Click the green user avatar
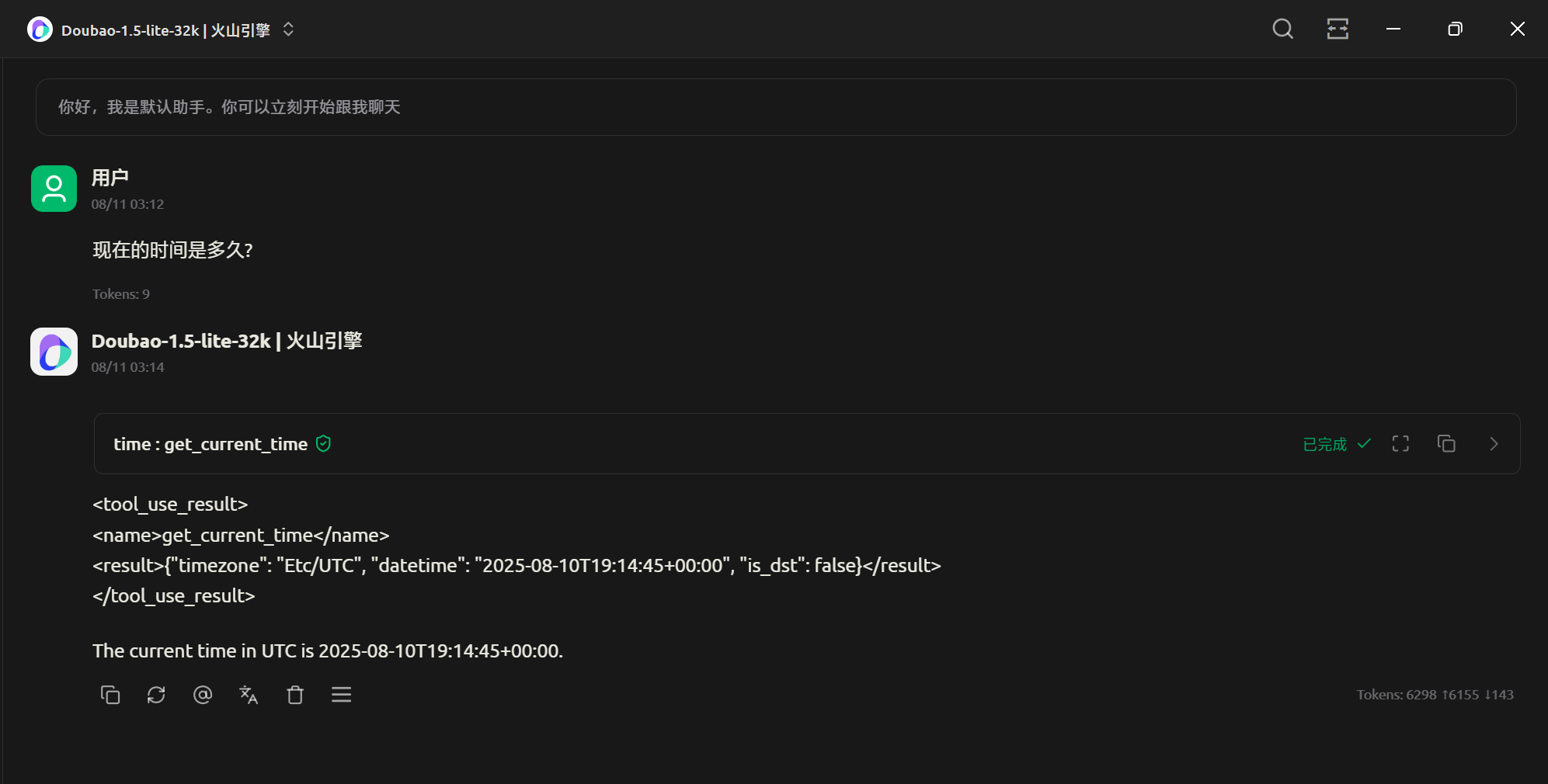 tap(54, 189)
